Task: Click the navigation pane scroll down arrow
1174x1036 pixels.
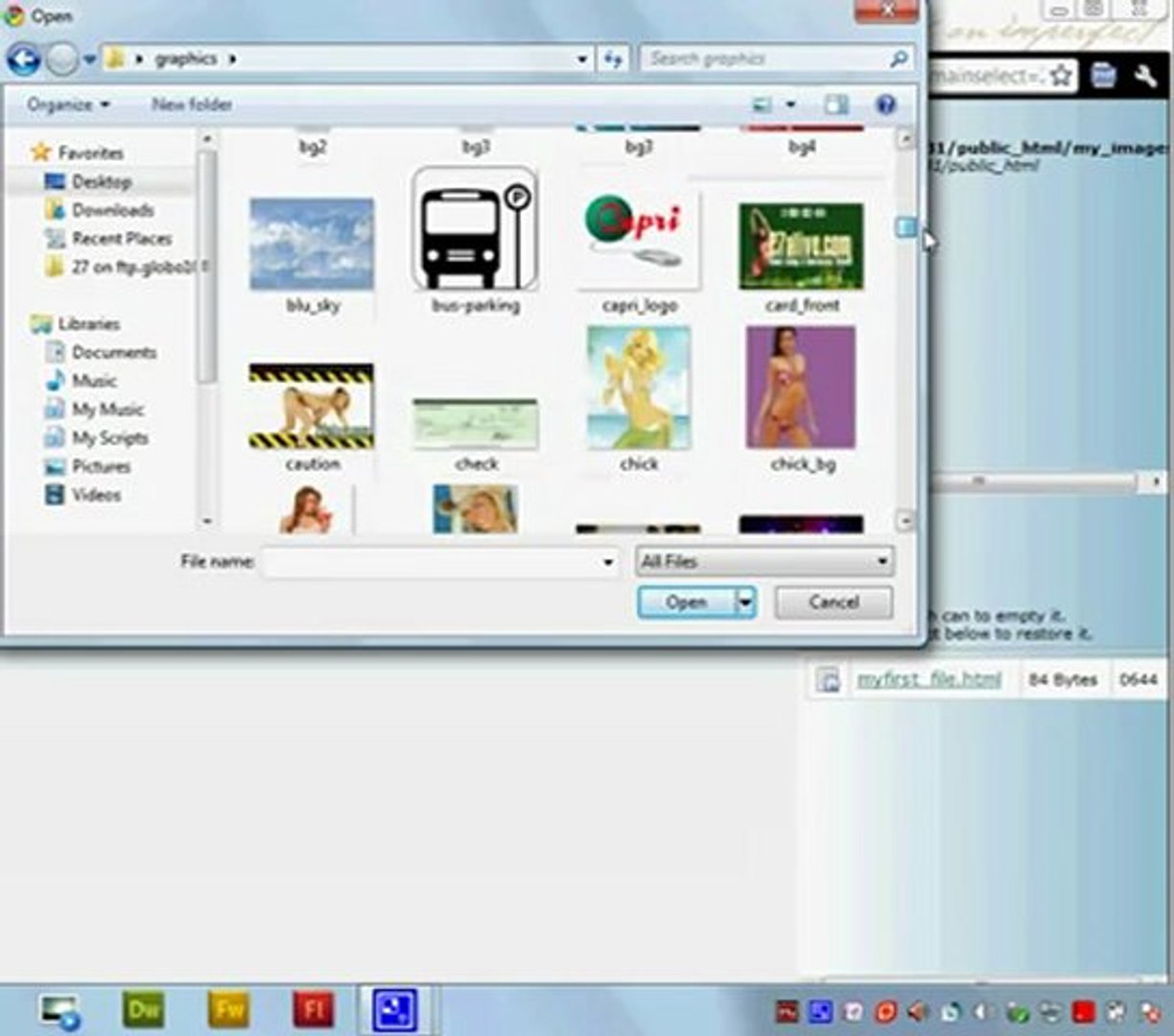Action: [207, 521]
